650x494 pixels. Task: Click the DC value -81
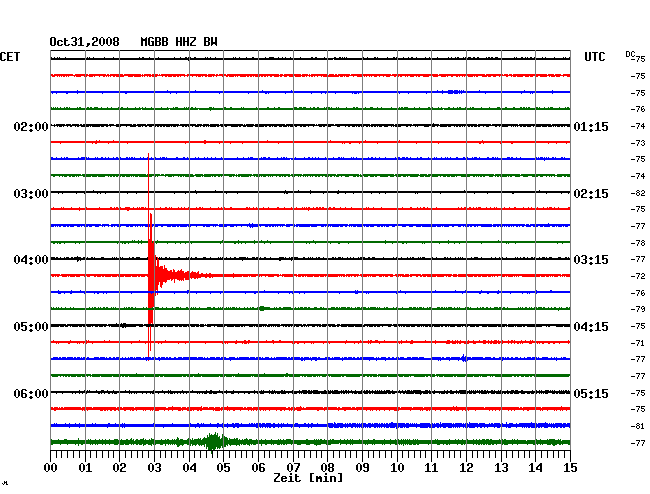[x=638, y=426]
